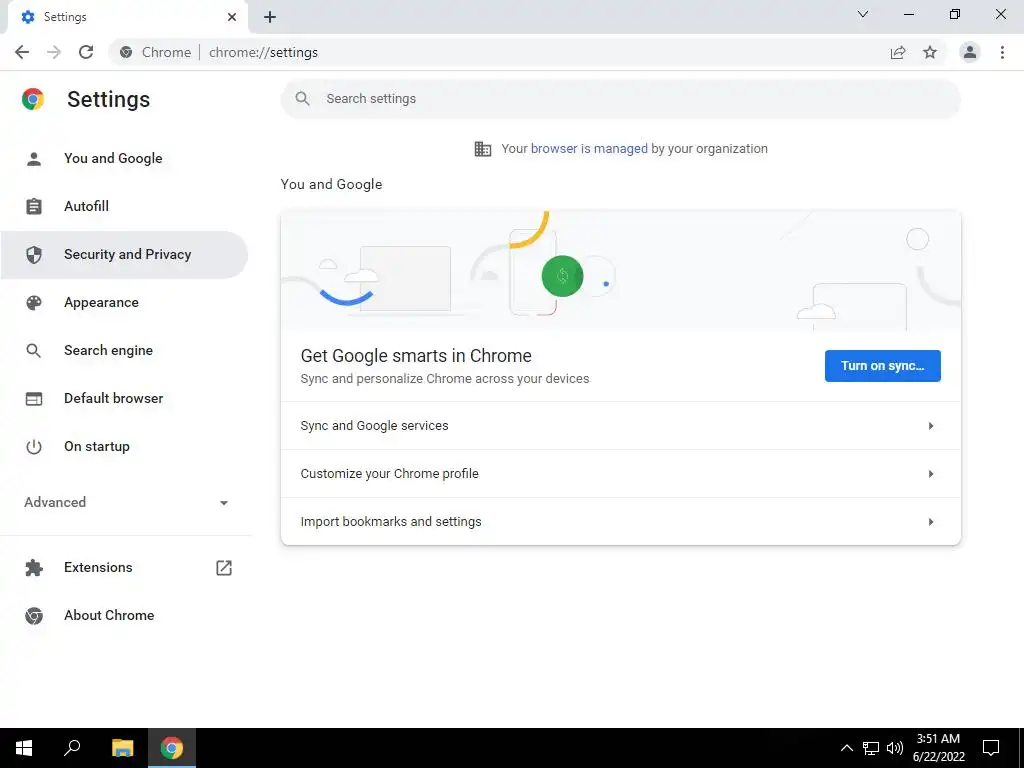Viewport: 1024px width, 768px height.
Task: Open File Explorer from taskbar
Action: pos(122,748)
